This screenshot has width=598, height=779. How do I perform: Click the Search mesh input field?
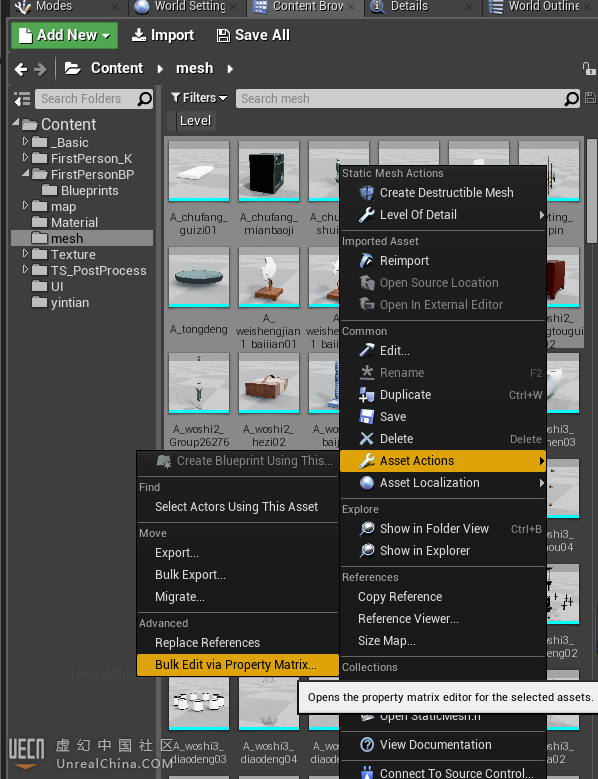(x=400, y=98)
